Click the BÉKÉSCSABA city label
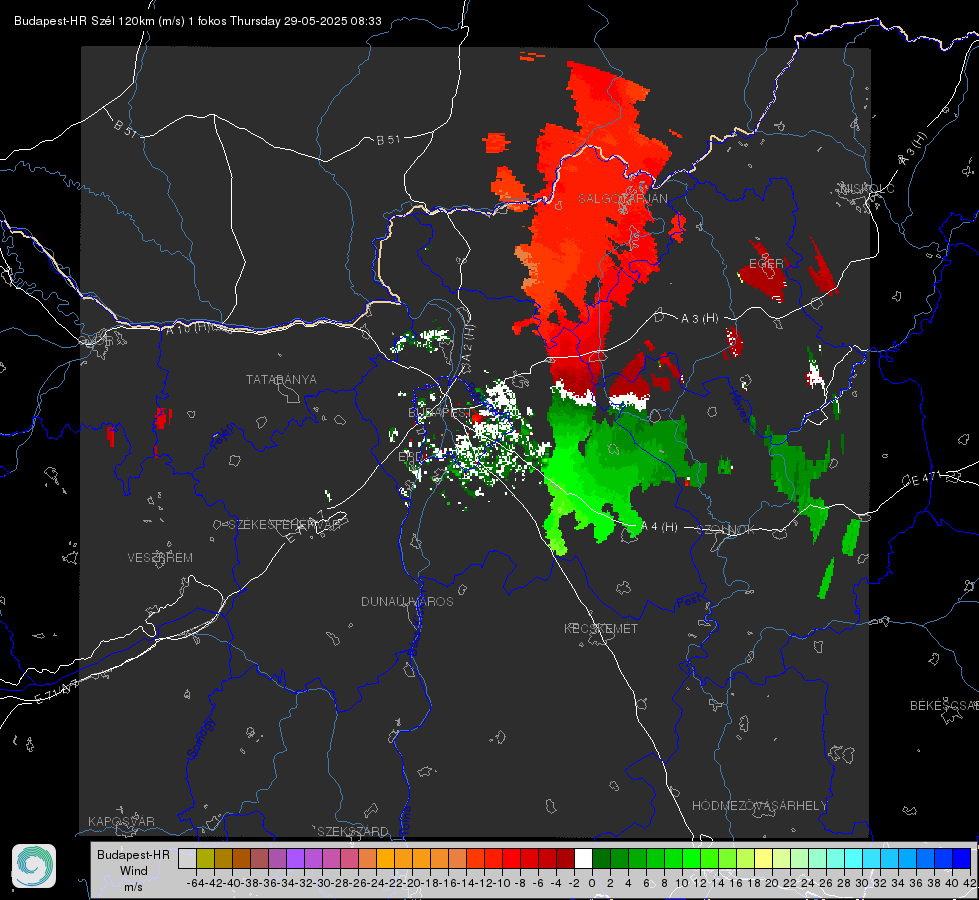The image size is (979, 900). tap(944, 706)
